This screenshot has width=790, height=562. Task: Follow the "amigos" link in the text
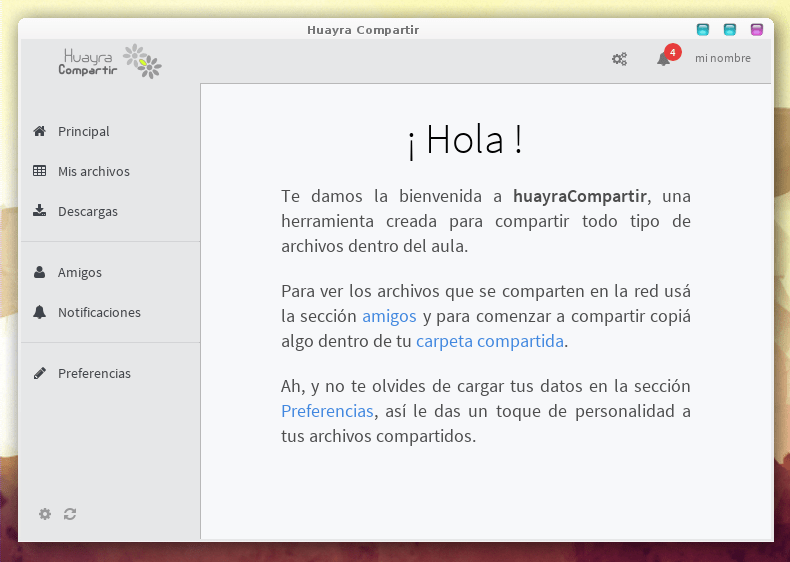(x=389, y=317)
